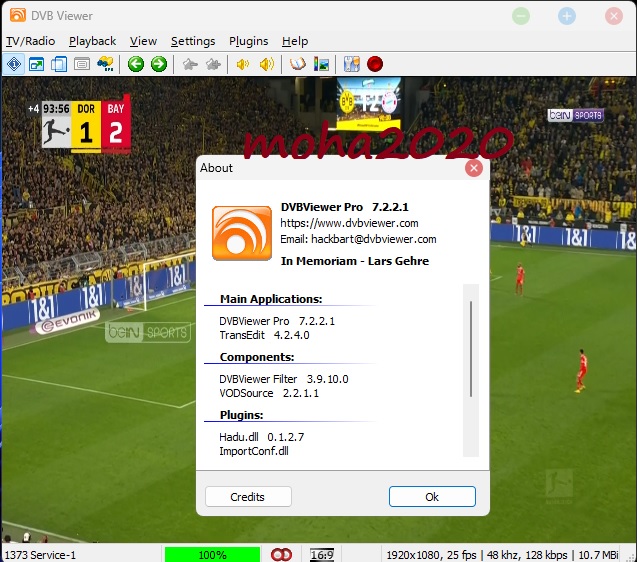Start recording with red record button
The width and height of the screenshot is (637, 562).
click(375, 64)
